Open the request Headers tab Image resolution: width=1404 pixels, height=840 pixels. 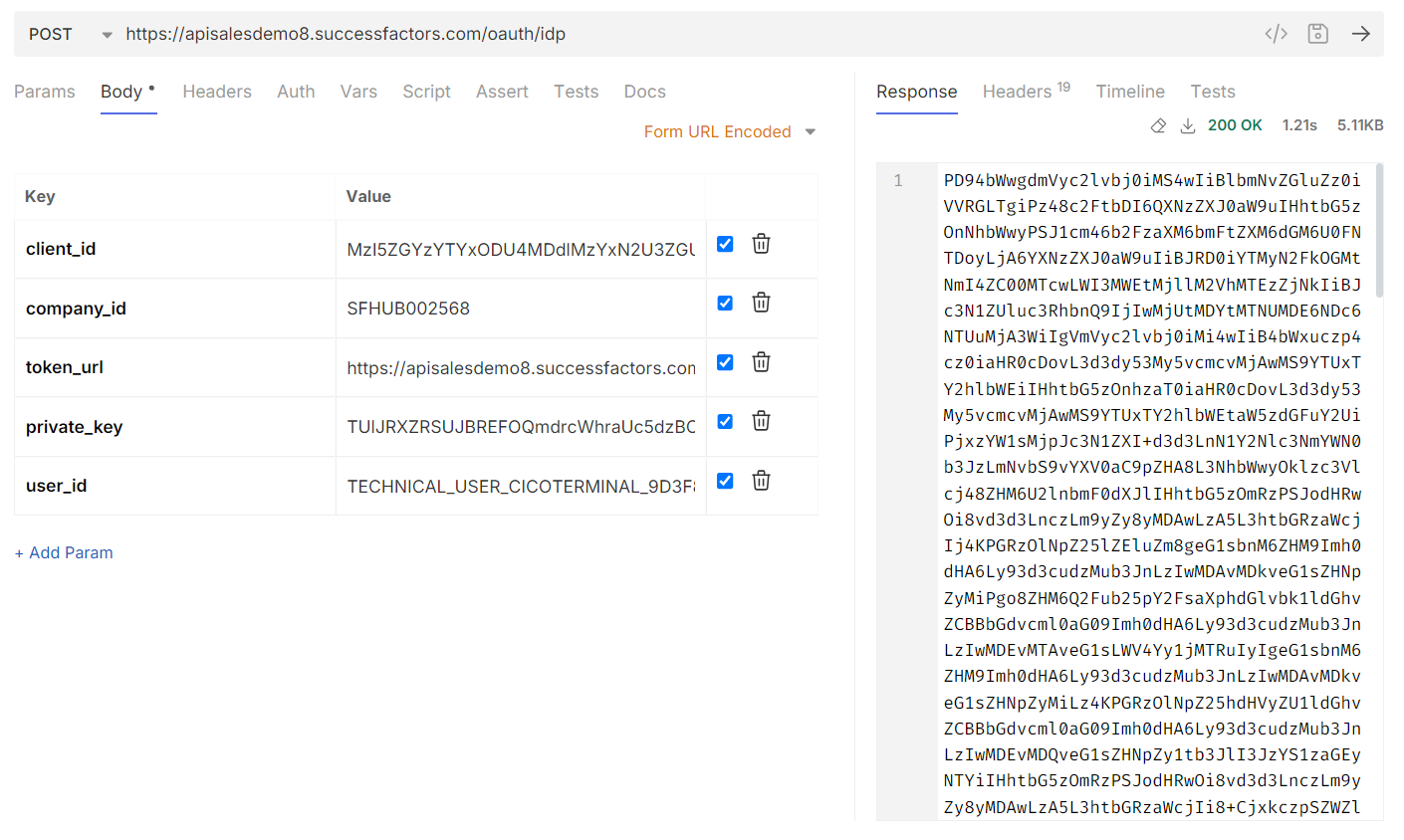point(217,92)
